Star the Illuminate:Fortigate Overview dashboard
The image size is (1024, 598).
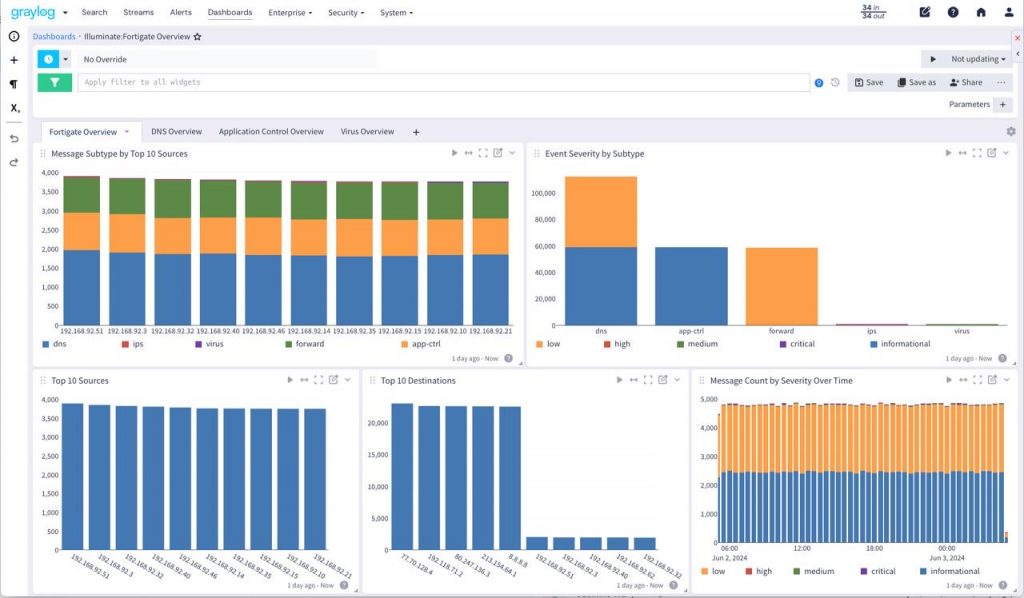197,37
